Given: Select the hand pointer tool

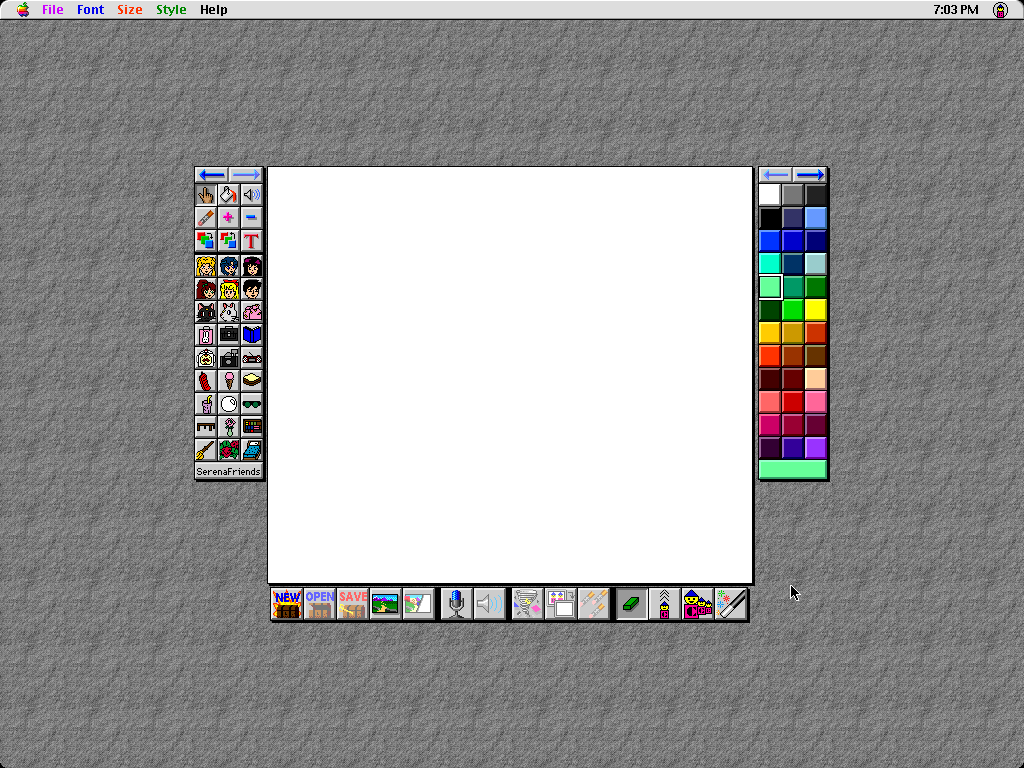Looking at the screenshot, I should (x=206, y=195).
